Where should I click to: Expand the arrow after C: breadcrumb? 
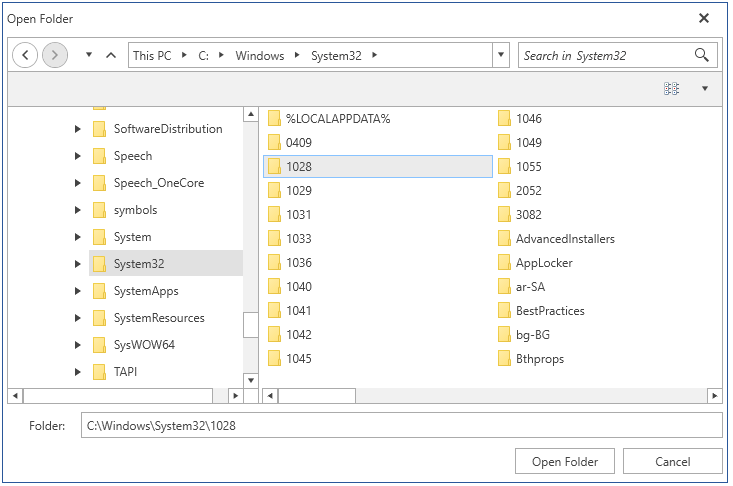click(x=221, y=55)
